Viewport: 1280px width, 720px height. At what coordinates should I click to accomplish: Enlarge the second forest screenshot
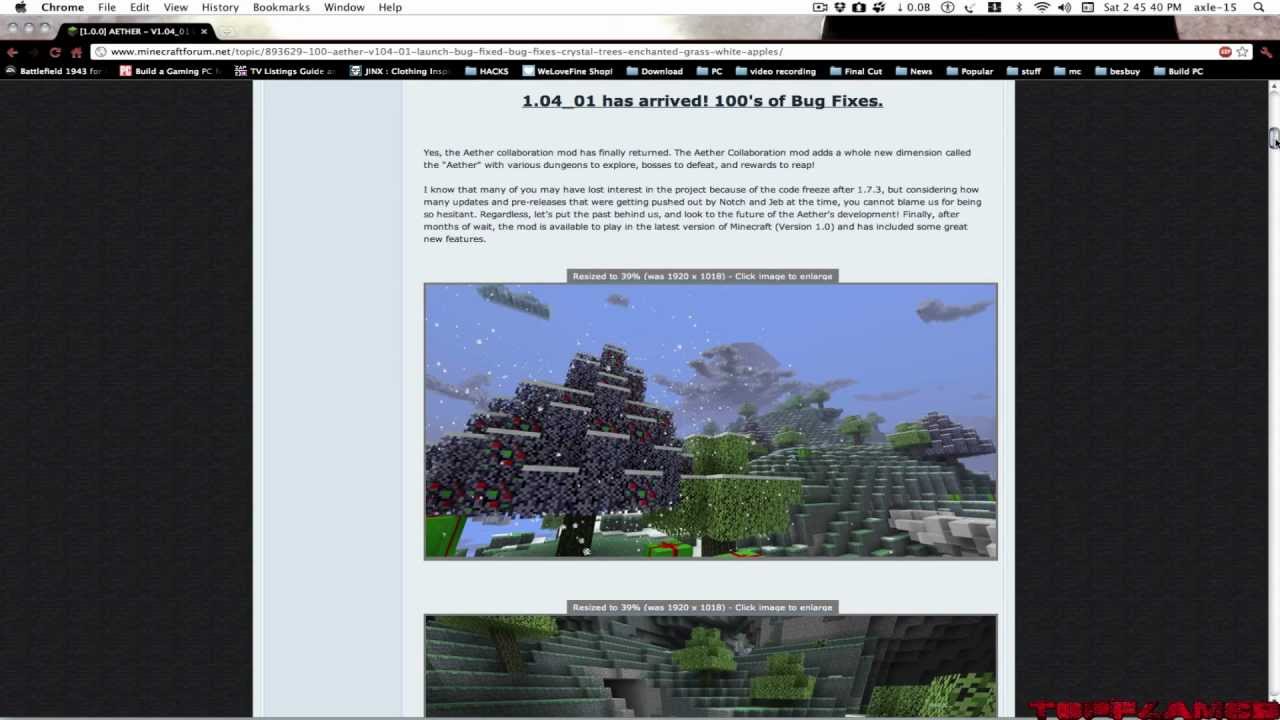coord(710,666)
